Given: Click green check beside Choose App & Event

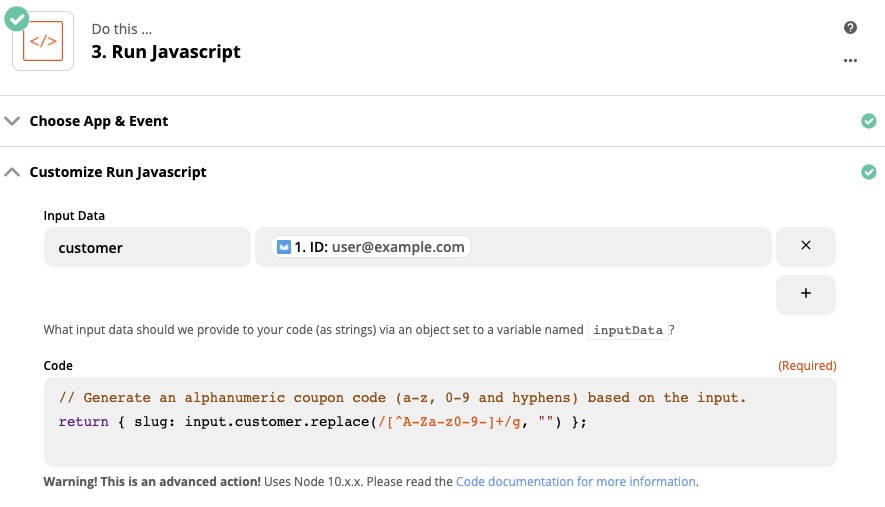Looking at the screenshot, I should coord(868,121).
